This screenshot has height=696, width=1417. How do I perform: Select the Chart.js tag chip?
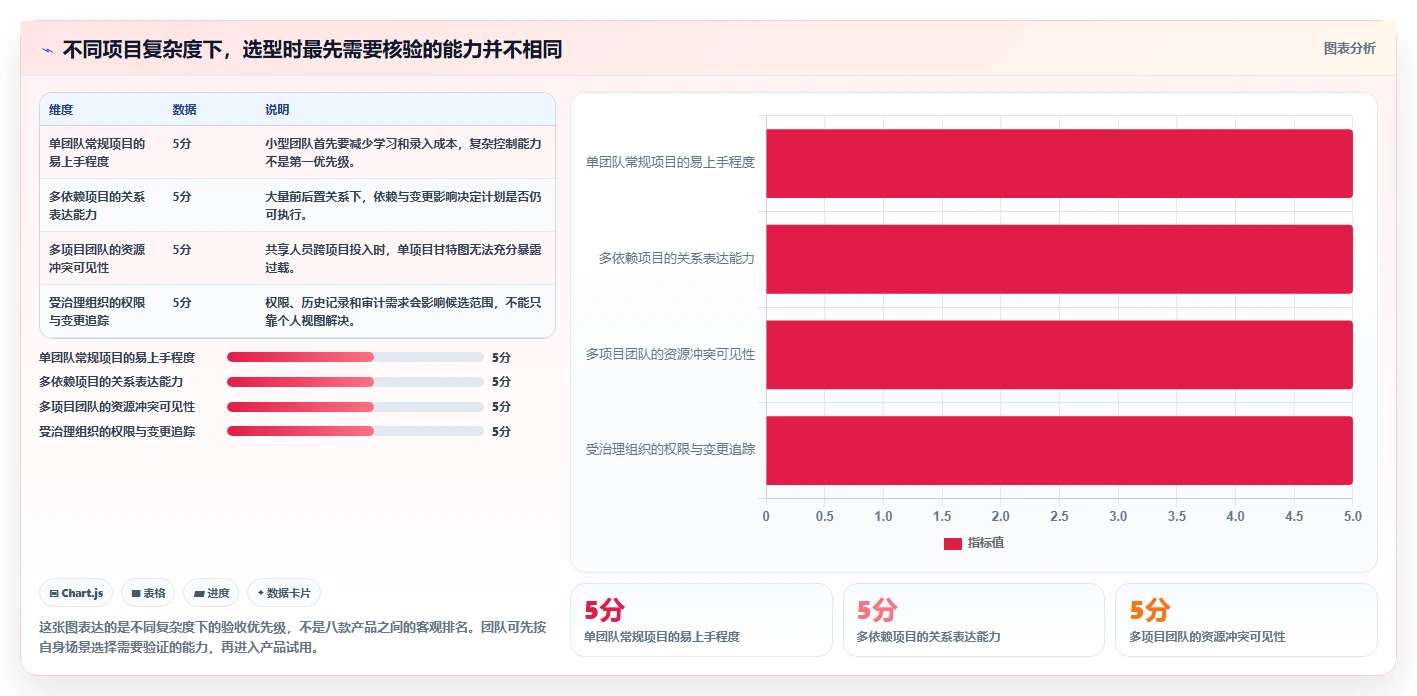[x=77, y=593]
